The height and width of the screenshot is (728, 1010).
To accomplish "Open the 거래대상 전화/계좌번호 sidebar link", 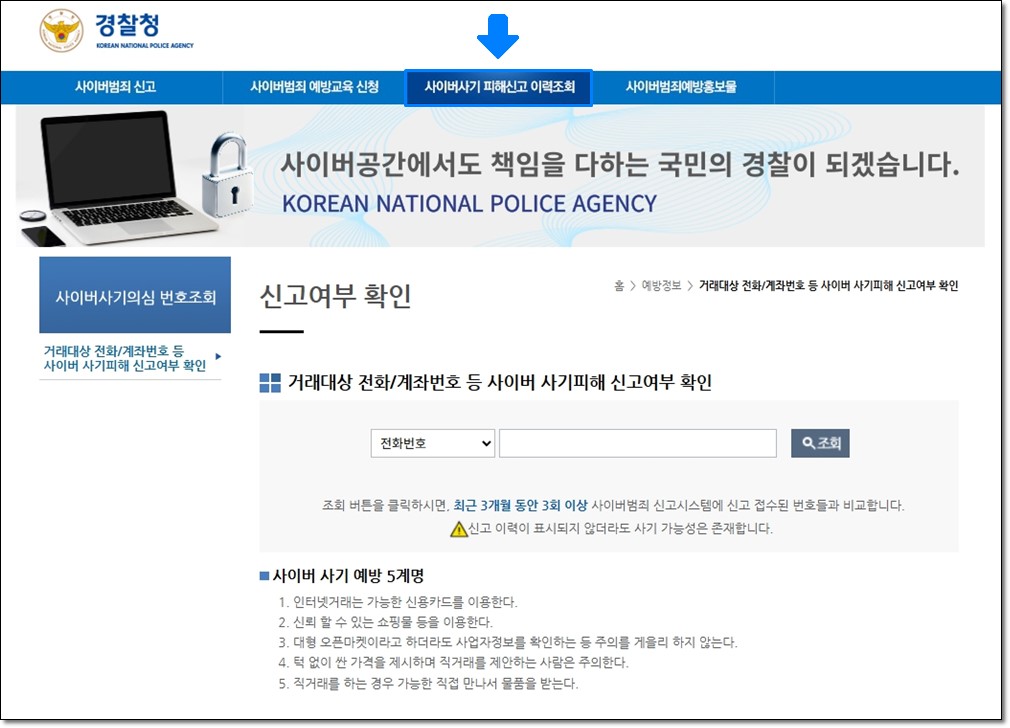I will (x=124, y=358).
